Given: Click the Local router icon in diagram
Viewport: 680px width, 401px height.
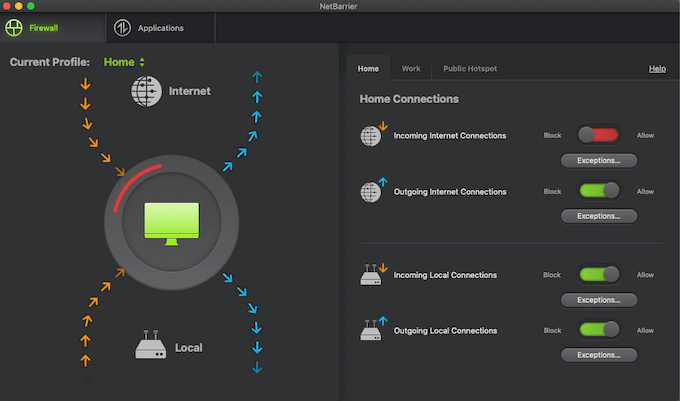Looking at the screenshot, I should tap(150, 344).
